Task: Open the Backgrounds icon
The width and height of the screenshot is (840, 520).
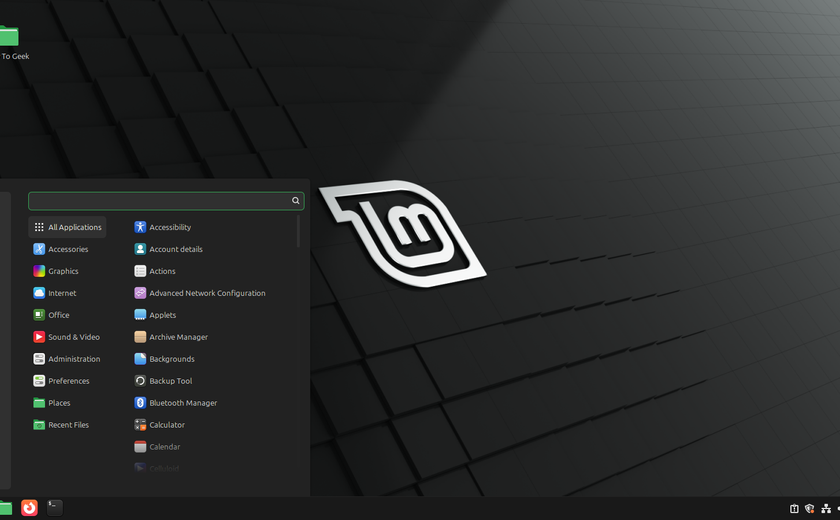Action: coord(140,359)
